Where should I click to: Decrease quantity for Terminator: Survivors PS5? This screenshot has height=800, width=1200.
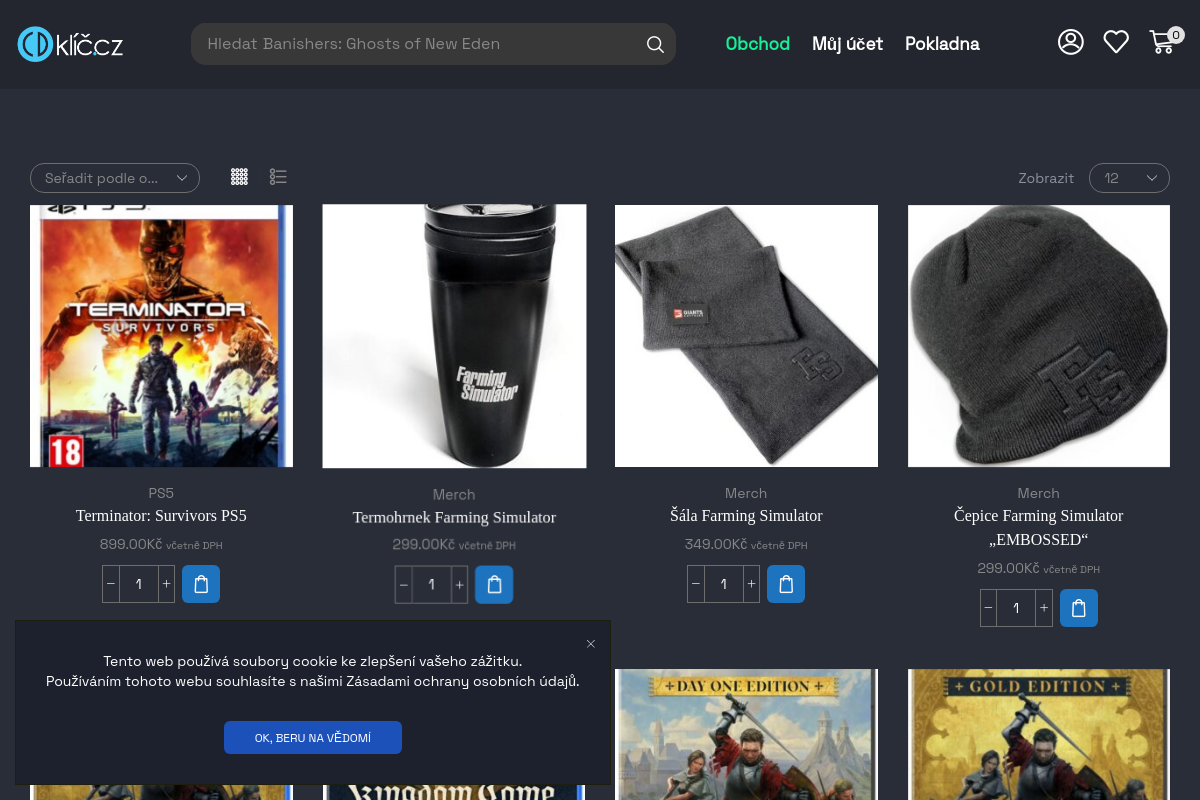(111, 584)
